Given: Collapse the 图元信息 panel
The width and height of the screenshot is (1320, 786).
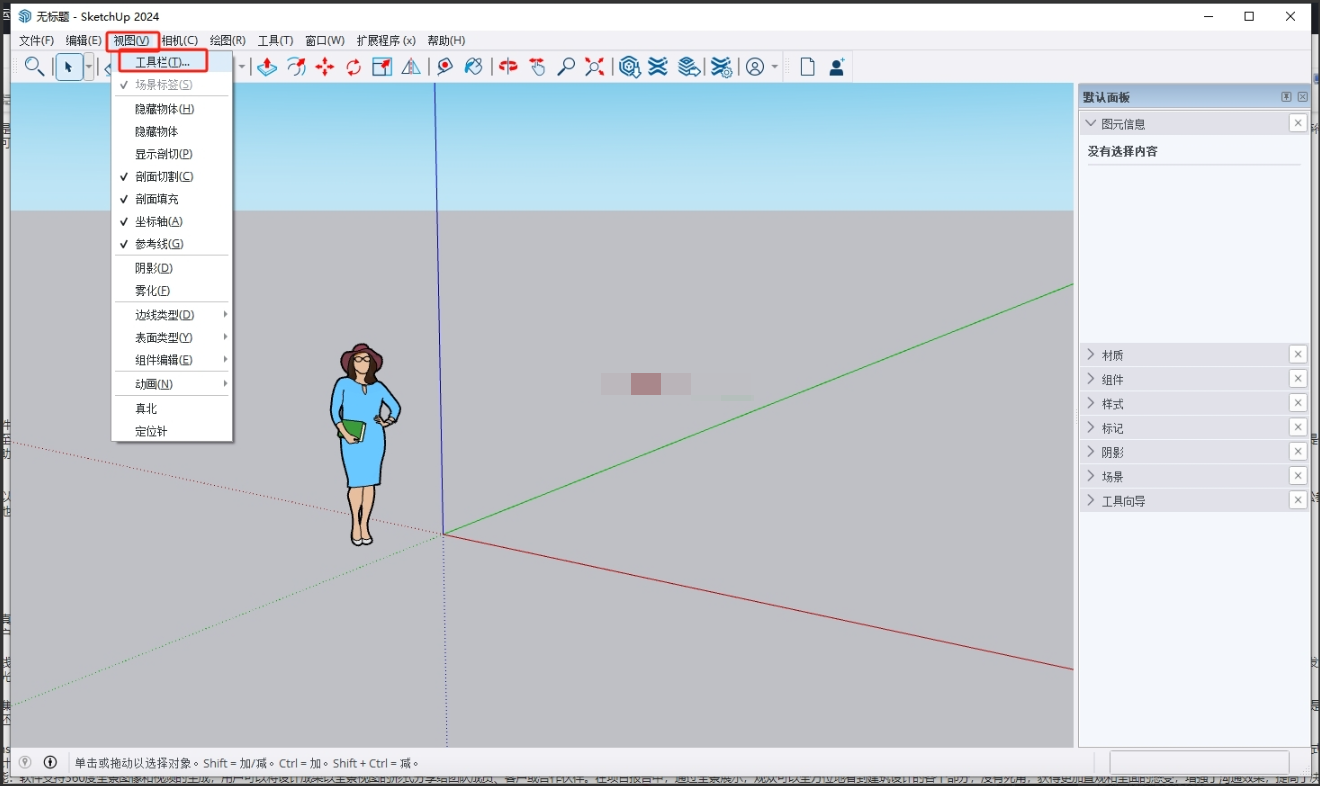Looking at the screenshot, I should 1091,123.
